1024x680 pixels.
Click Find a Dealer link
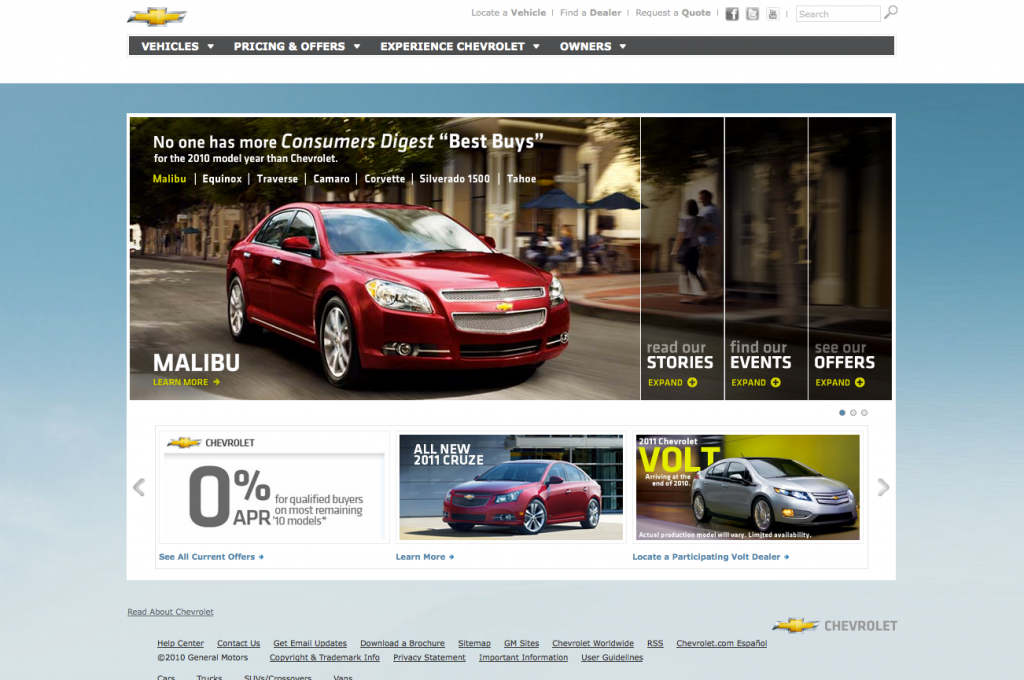pyautogui.click(x=590, y=13)
